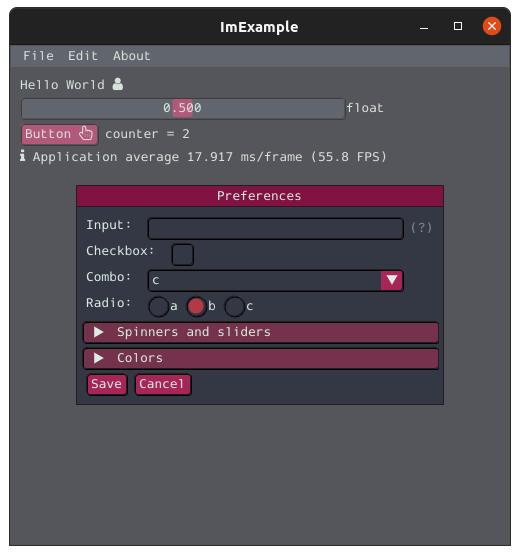Click the Preferences title bar
The image size is (520, 555).
point(260,196)
